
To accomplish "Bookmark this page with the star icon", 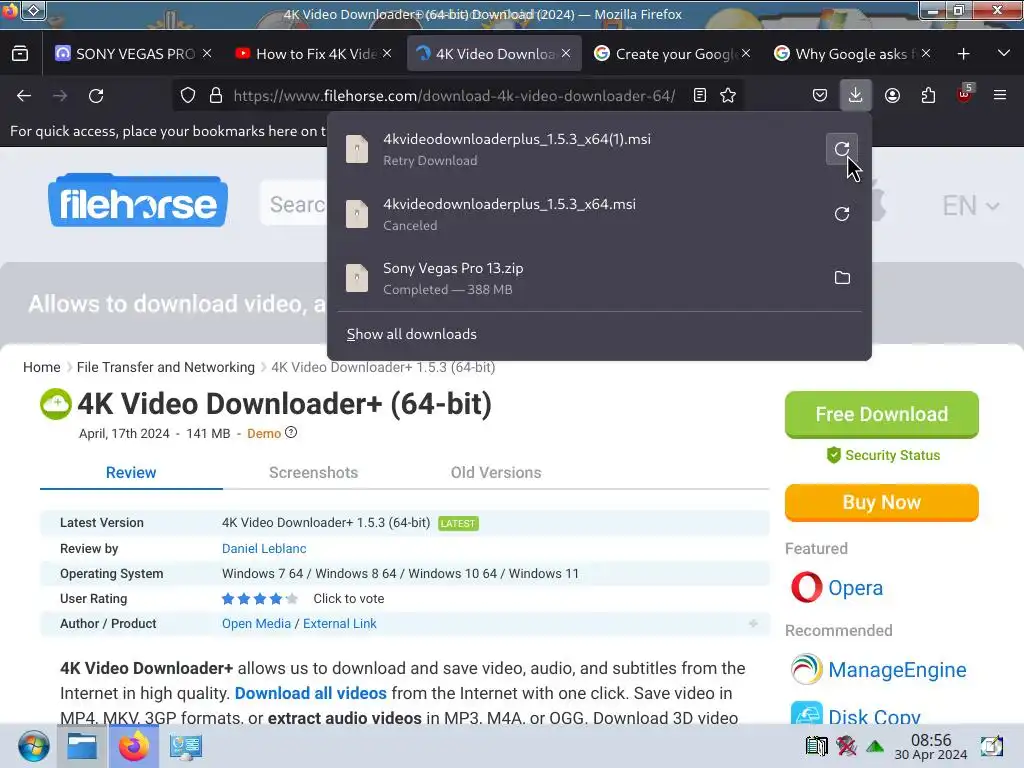I will click(x=728, y=95).
